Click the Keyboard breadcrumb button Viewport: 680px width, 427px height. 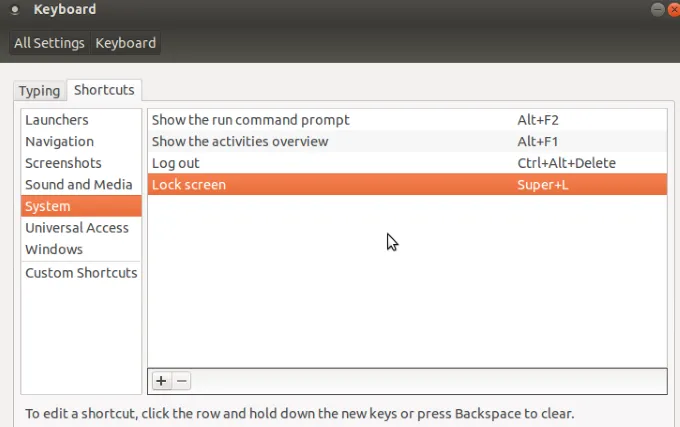click(x=125, y=43)
